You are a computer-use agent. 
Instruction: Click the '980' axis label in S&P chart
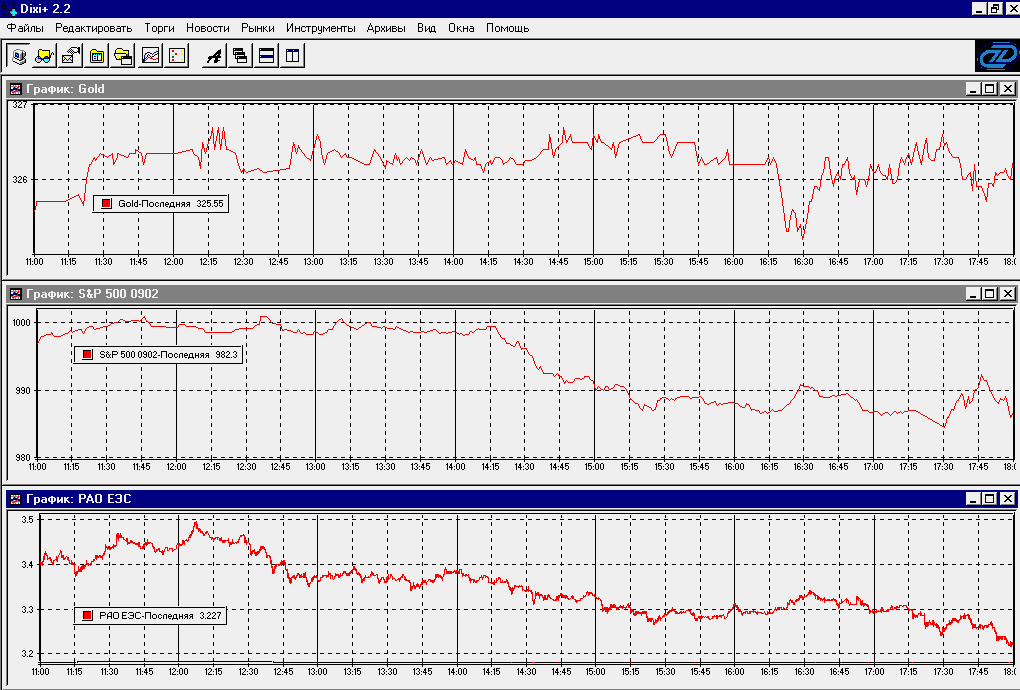[x=24, y=457]
